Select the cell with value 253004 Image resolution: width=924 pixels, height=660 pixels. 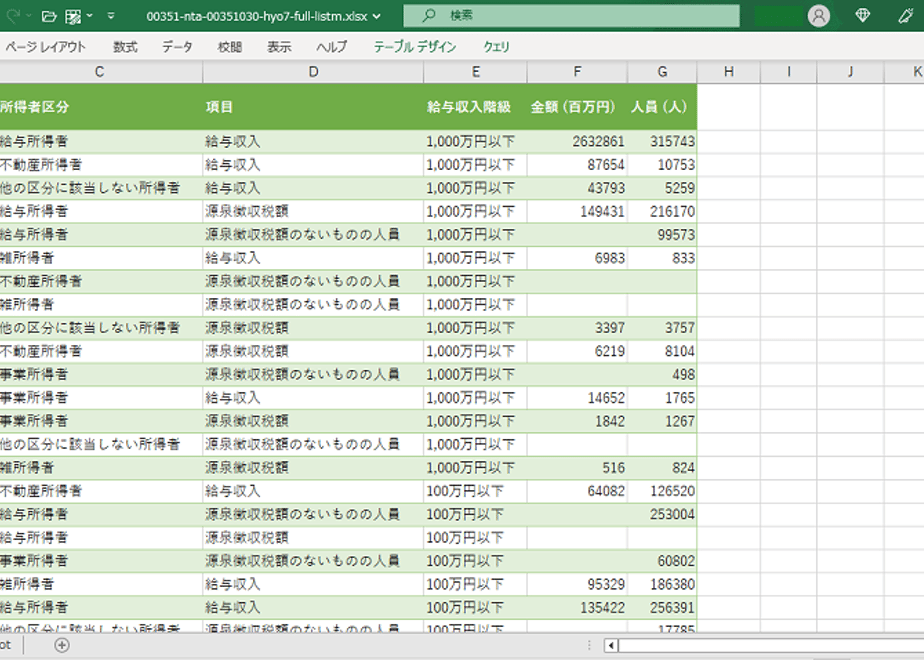[662, 514]
